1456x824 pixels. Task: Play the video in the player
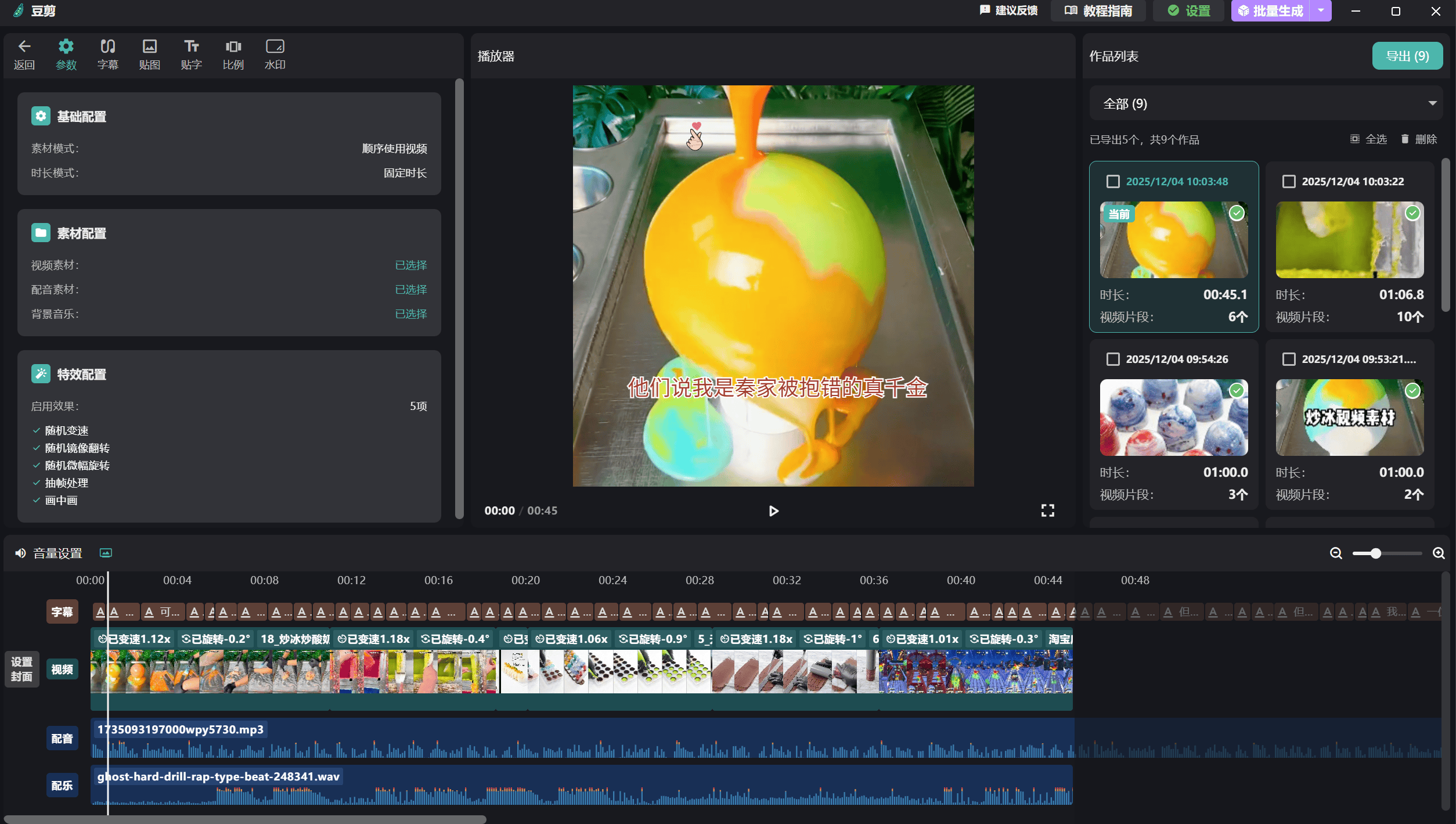(x=773, y=511)
